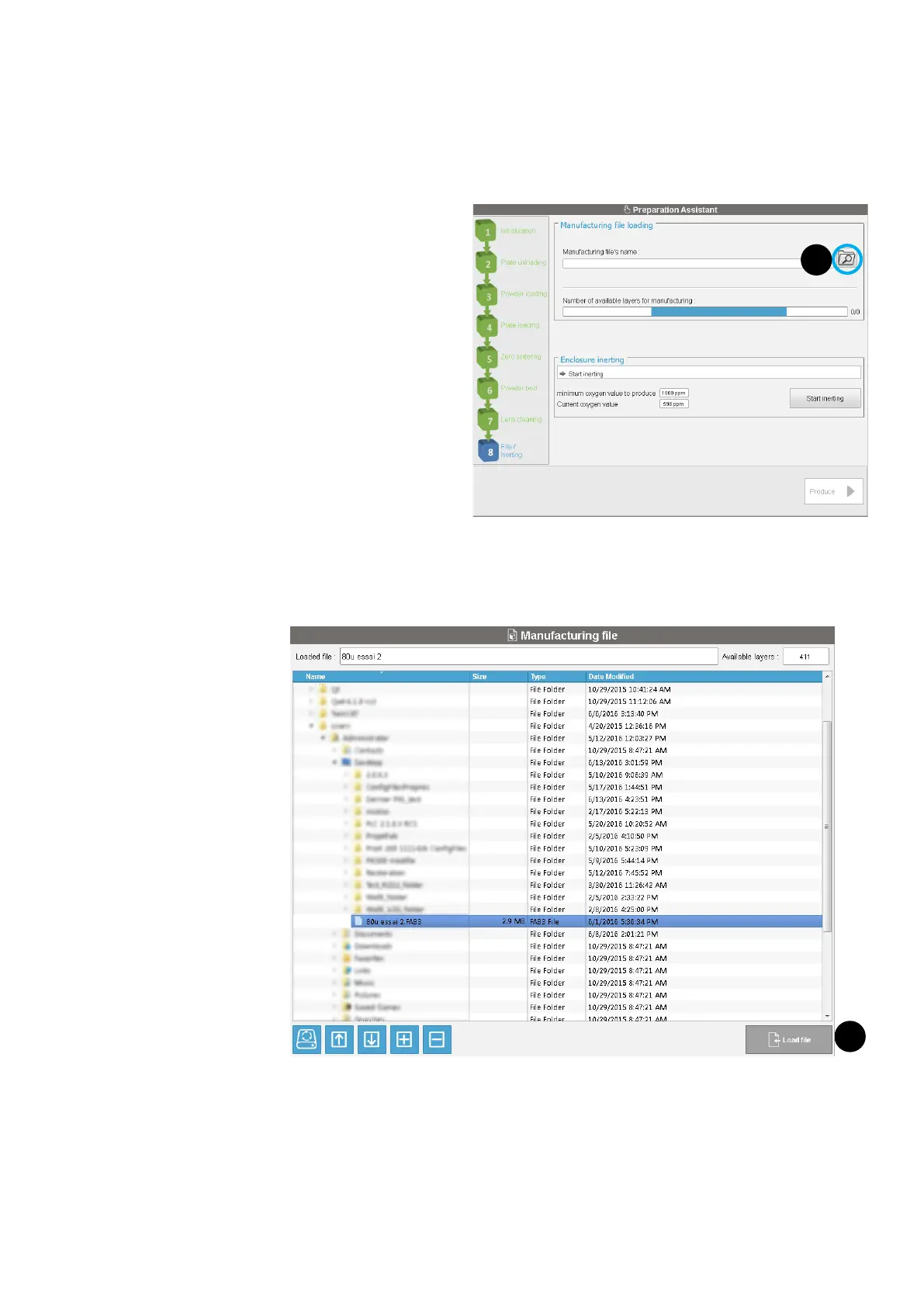Expand the folder modified 10/29/2015 11:12:06 AM
This screenshot has height=1307, width=924.
pyautogui.click(x=312, y=702)
